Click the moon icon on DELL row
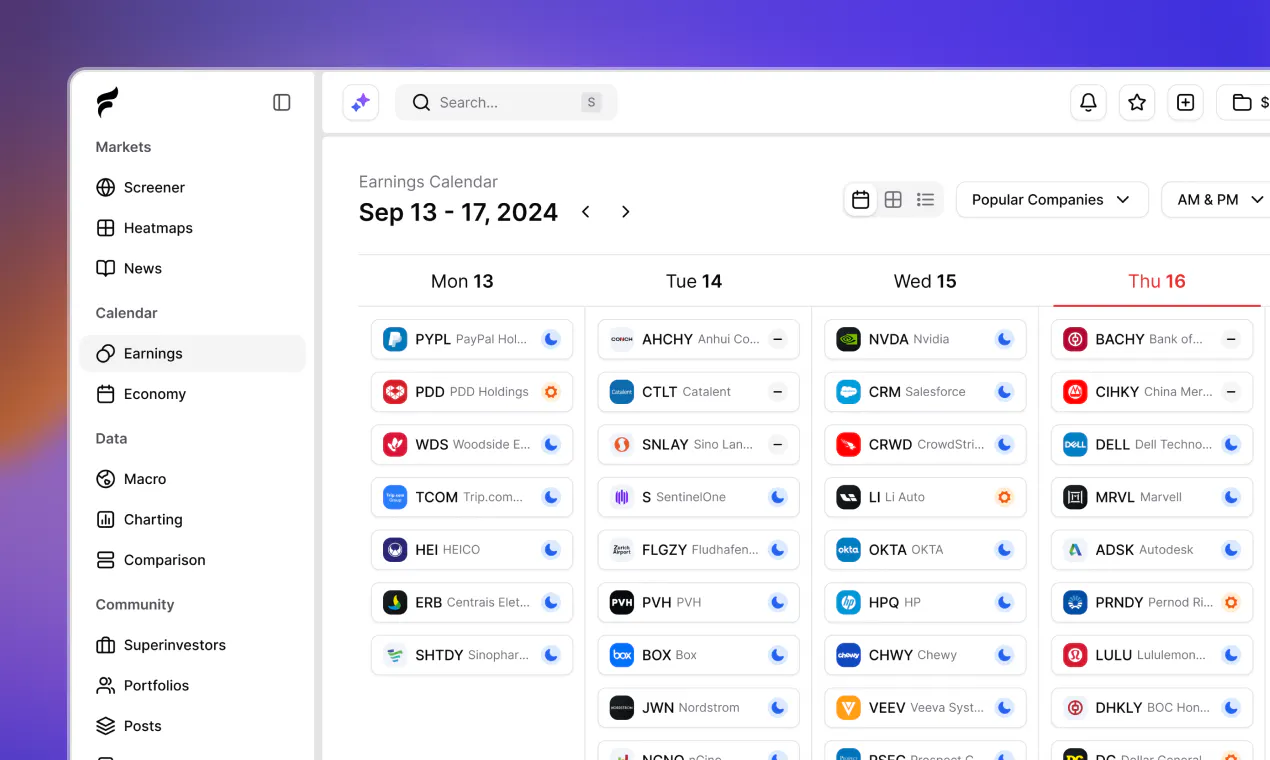The height and width of the screenshot is (760, 1270). (x=1232, y=444)
